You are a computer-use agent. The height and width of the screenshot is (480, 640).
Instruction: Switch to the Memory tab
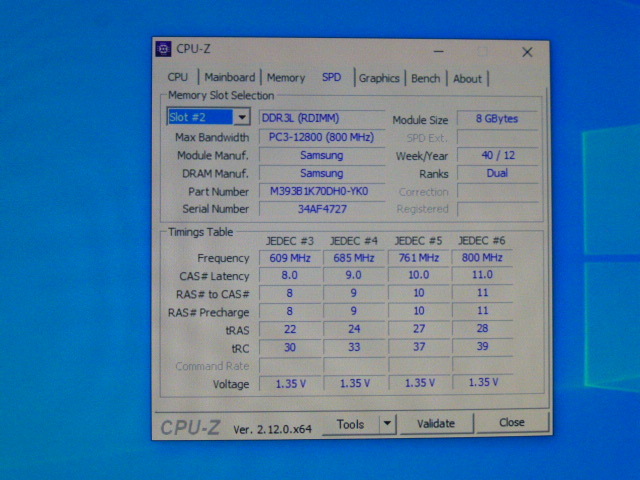coord(286,78)
